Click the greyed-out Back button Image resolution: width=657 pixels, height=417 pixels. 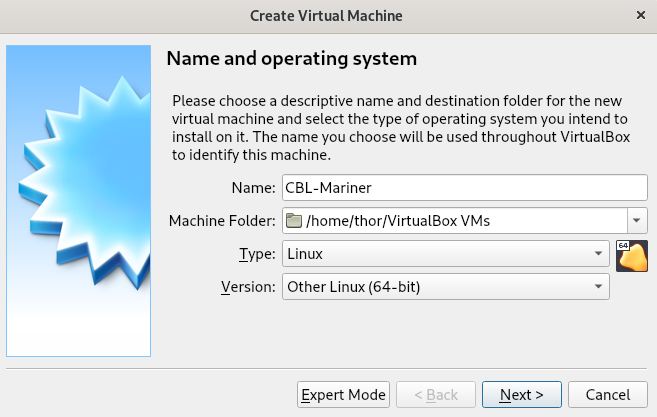[x=436, y=394]
